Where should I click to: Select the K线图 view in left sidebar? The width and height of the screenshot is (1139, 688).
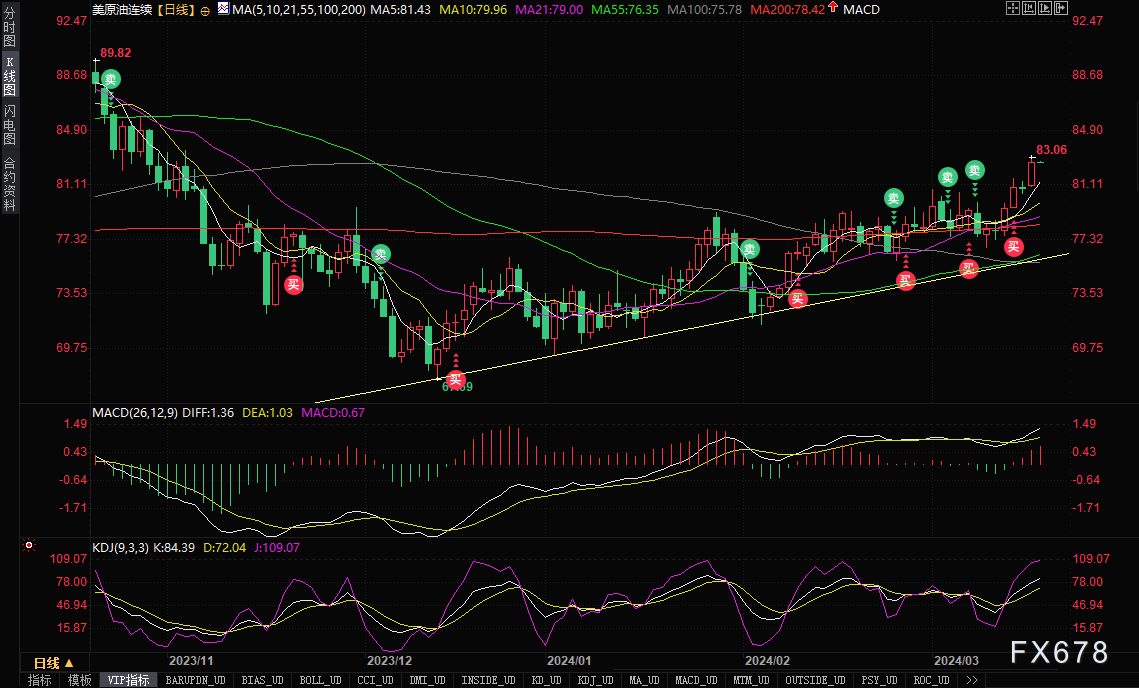click(x=9, y=76)
